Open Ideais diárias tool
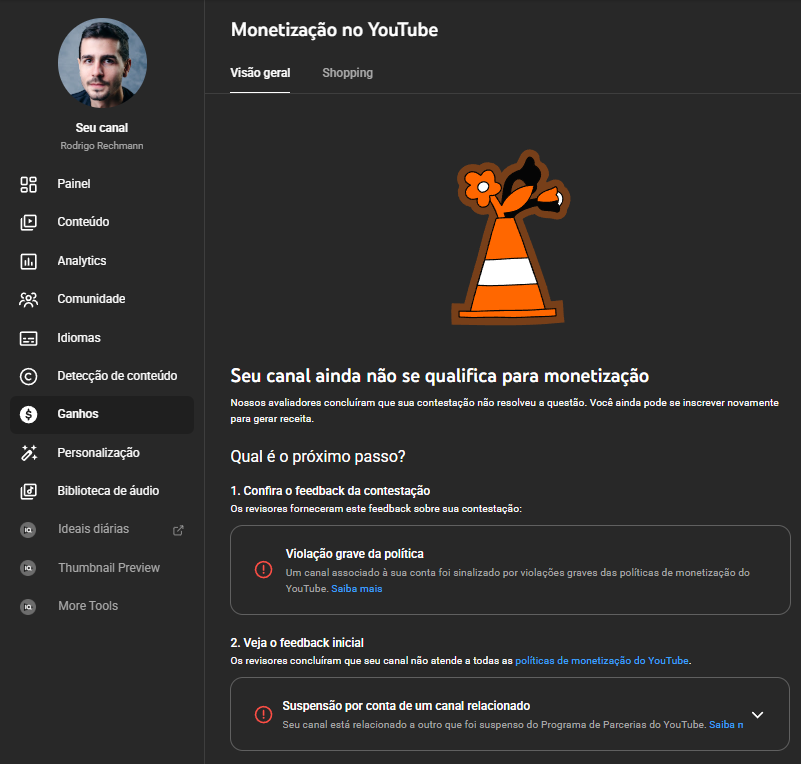The image size is (801, 764). (102, 530)
